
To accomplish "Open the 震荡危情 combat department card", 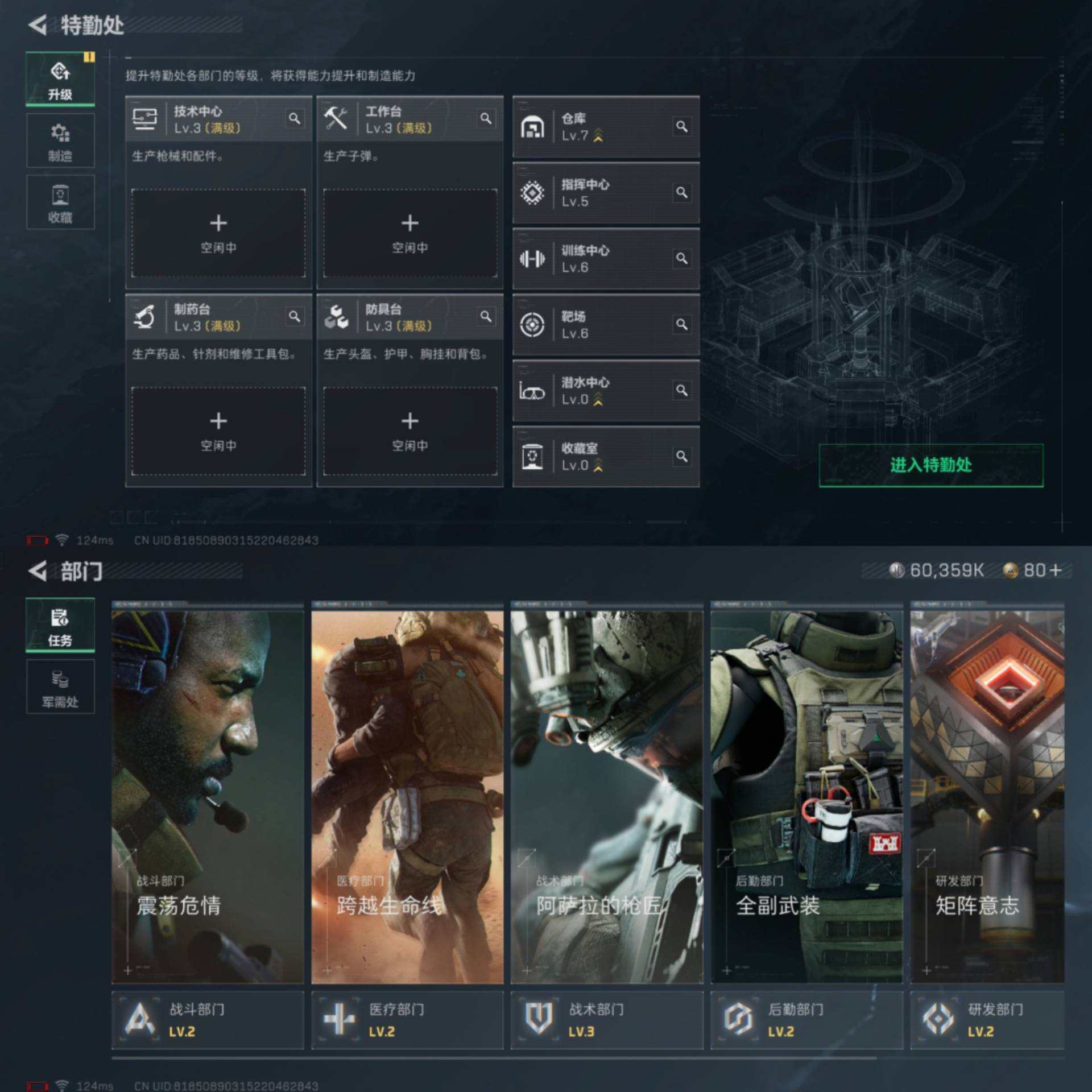I will pos(208,796).
